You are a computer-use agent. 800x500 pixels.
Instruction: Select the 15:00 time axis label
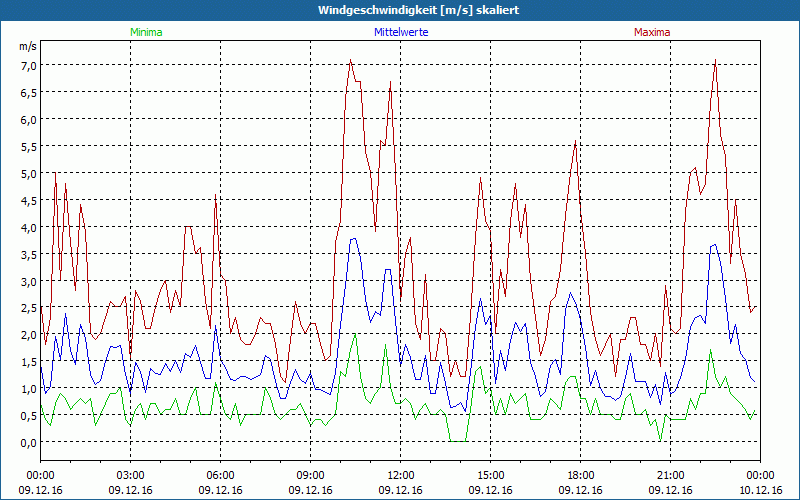pos(491,475)
